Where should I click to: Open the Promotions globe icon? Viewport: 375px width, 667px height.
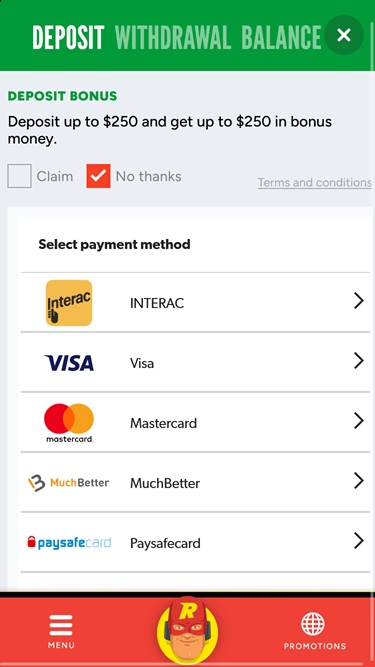tap(313, 624)
